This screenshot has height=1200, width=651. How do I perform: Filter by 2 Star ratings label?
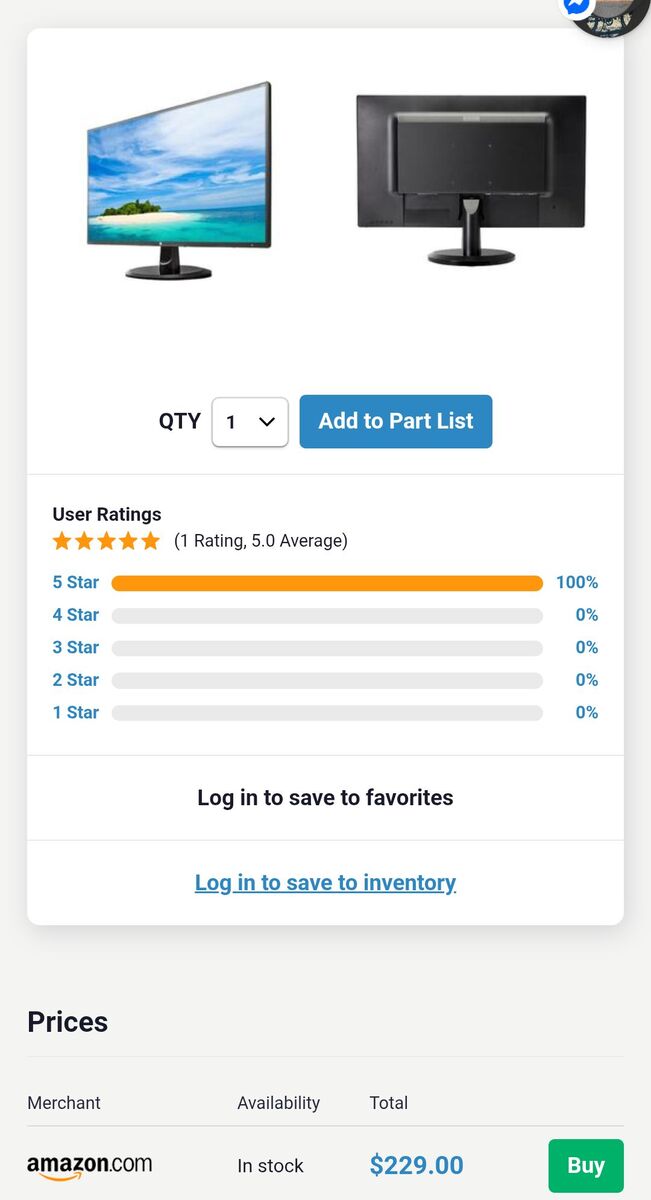(x=76, y=680)
